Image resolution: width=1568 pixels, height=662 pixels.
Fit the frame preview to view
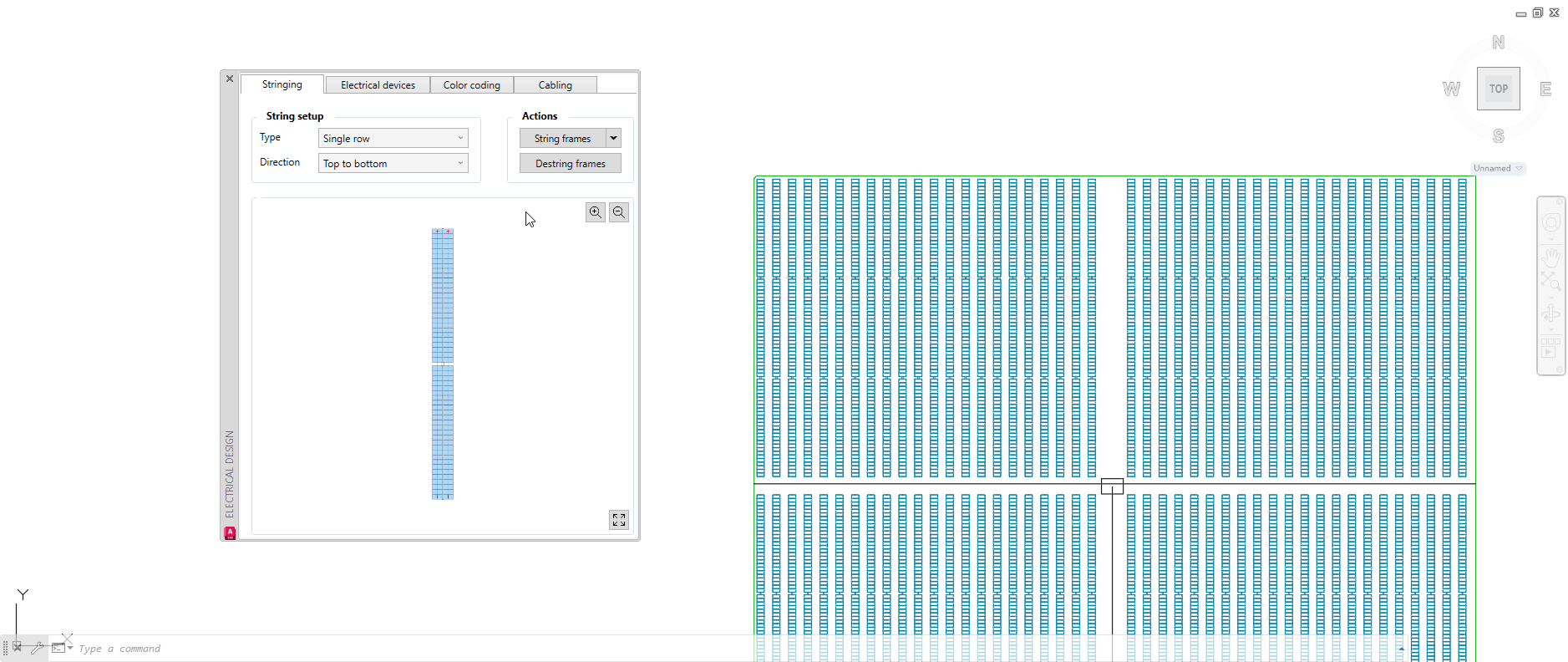tap(619, 520)
